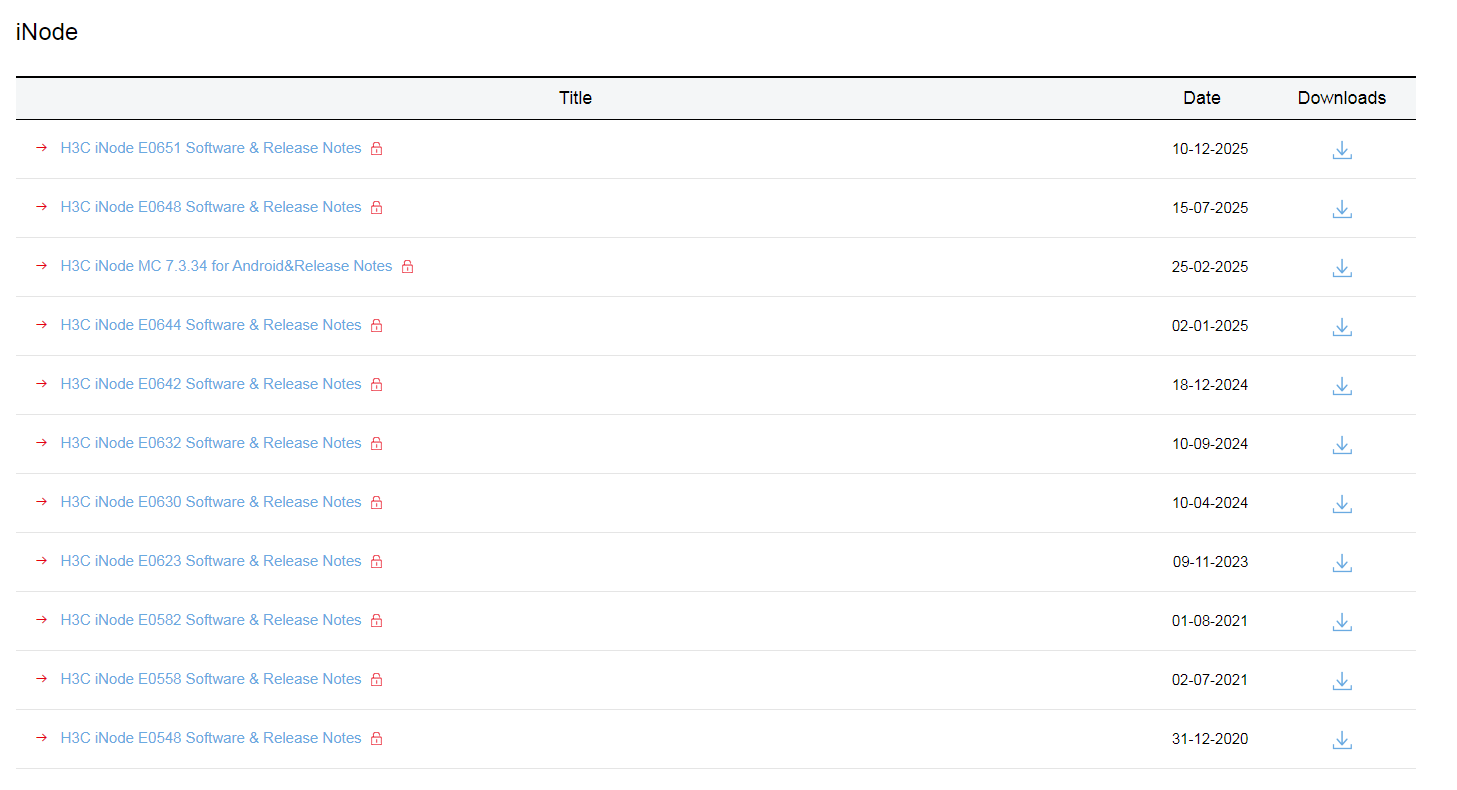Click red arrow before iNode E0630 title

[41, 502]
